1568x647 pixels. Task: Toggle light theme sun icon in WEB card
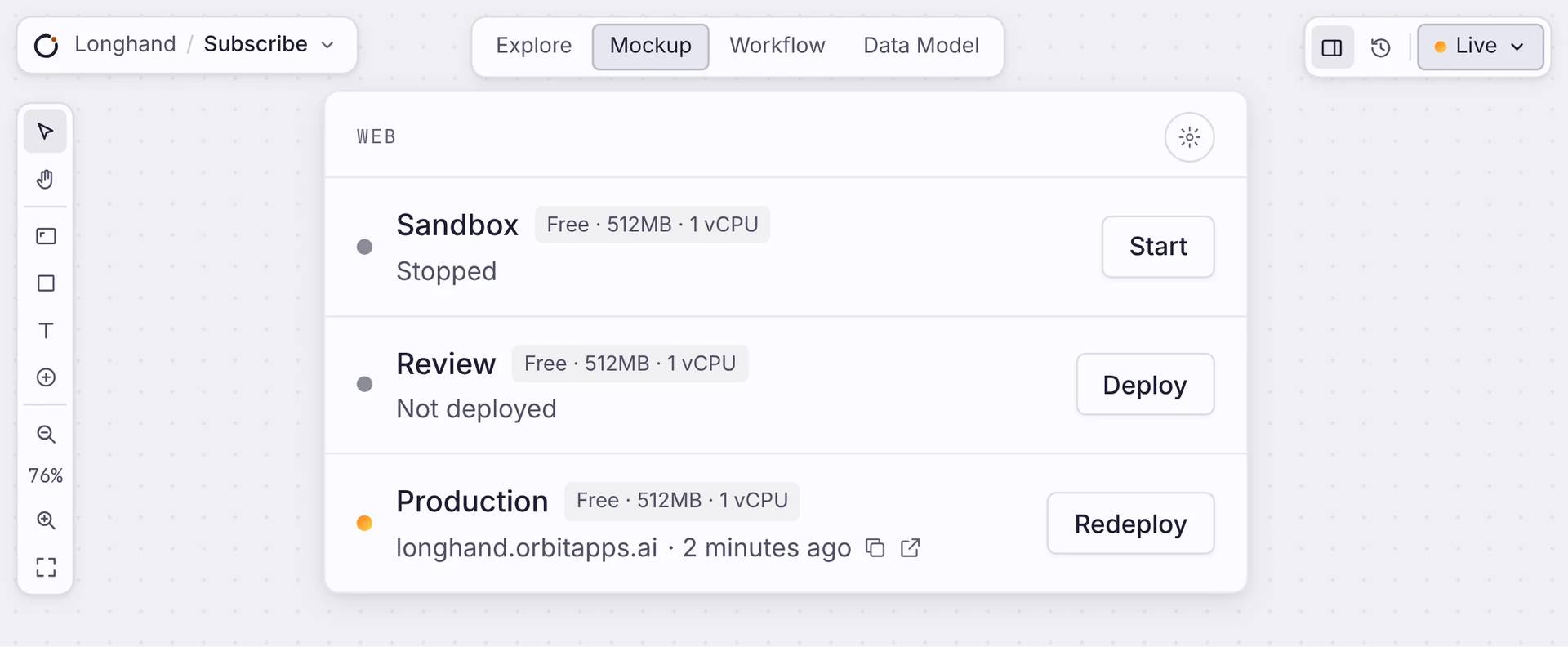1189,137
